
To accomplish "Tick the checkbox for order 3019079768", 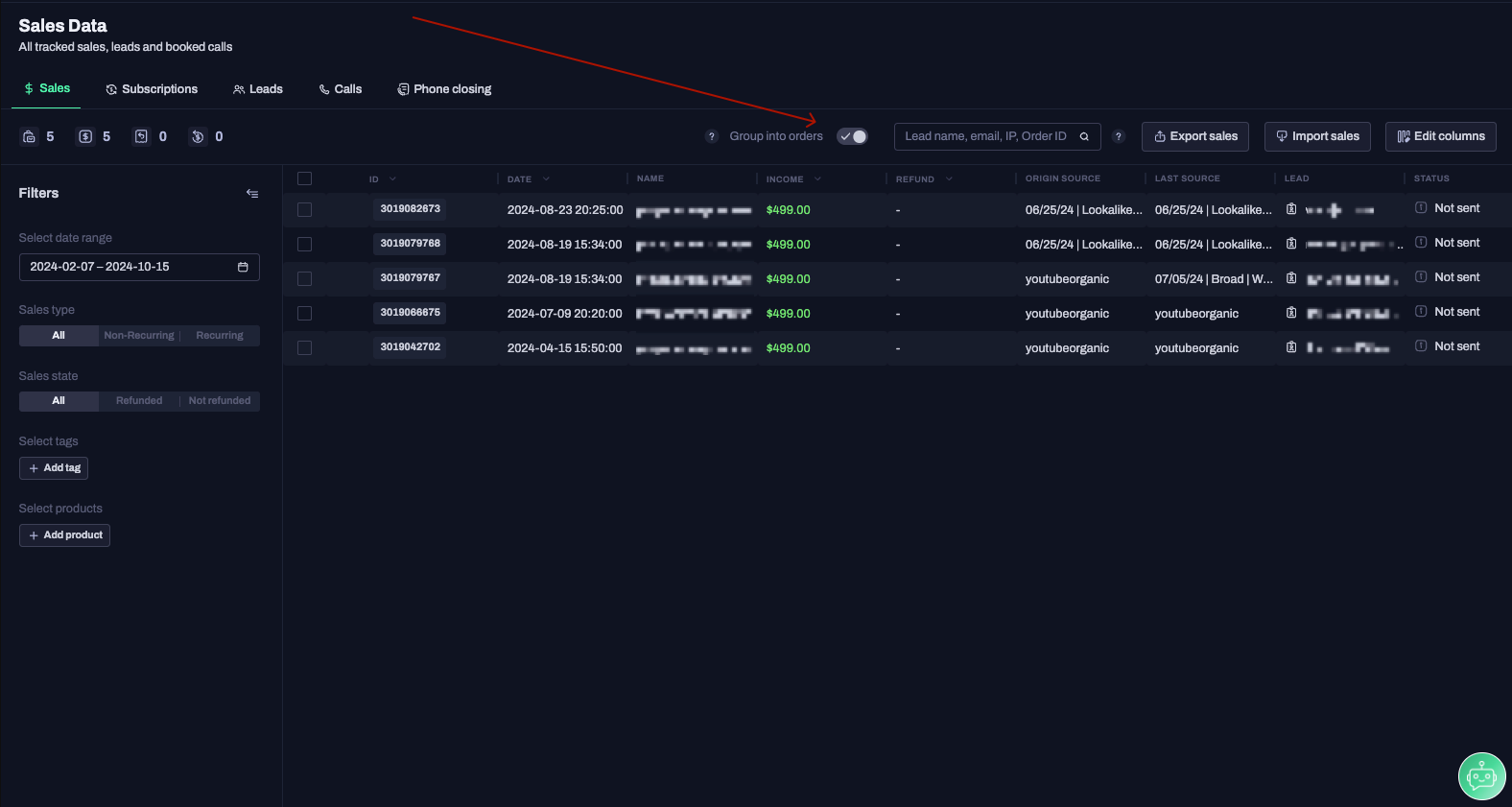I will [304, 245].
